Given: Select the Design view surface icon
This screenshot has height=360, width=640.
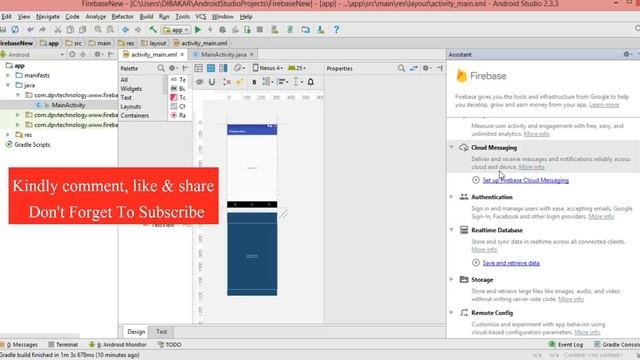Looking at the screenshot, I should tap(198, 68).
